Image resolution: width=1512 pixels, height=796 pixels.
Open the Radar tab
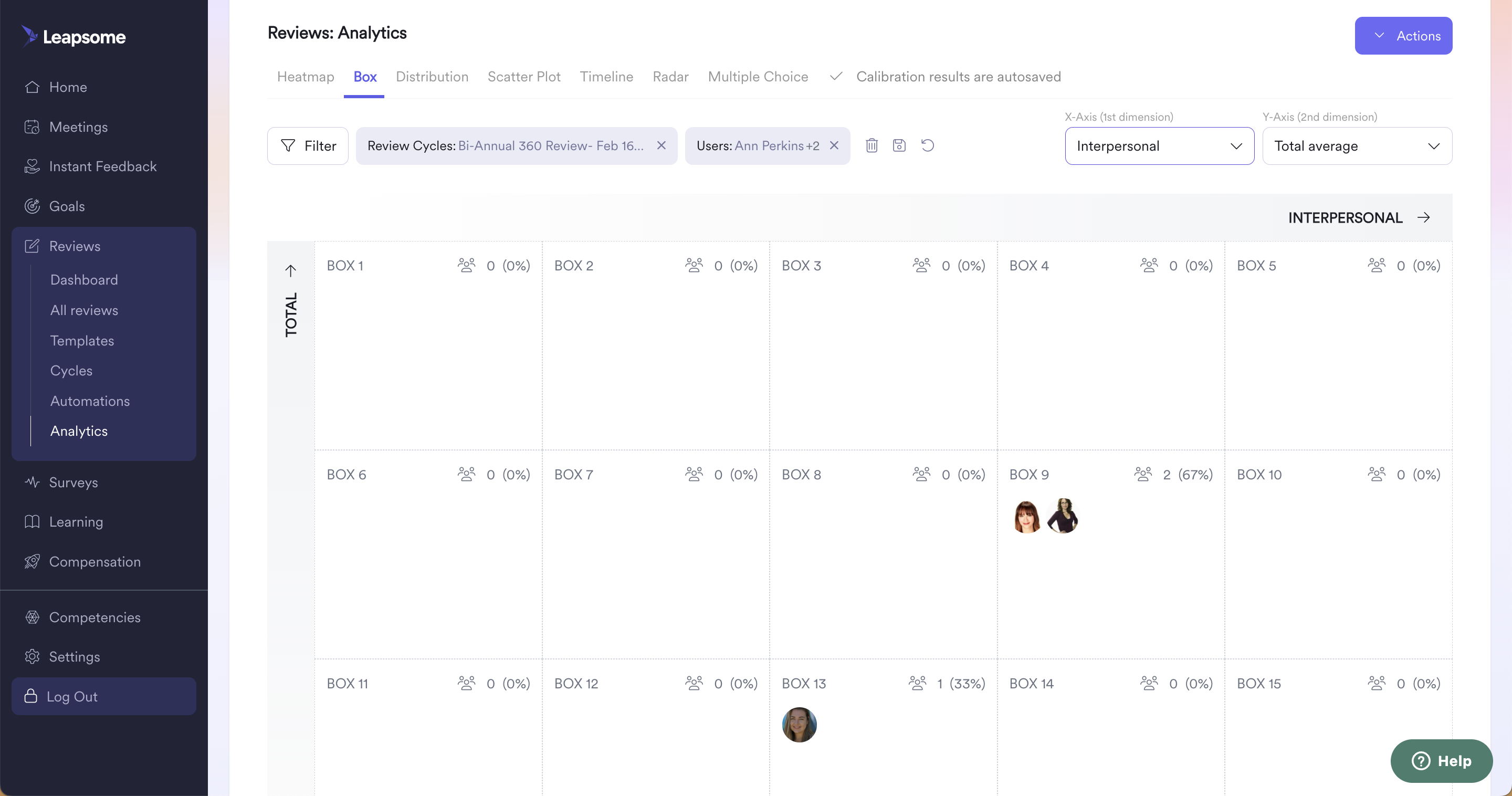670,76
